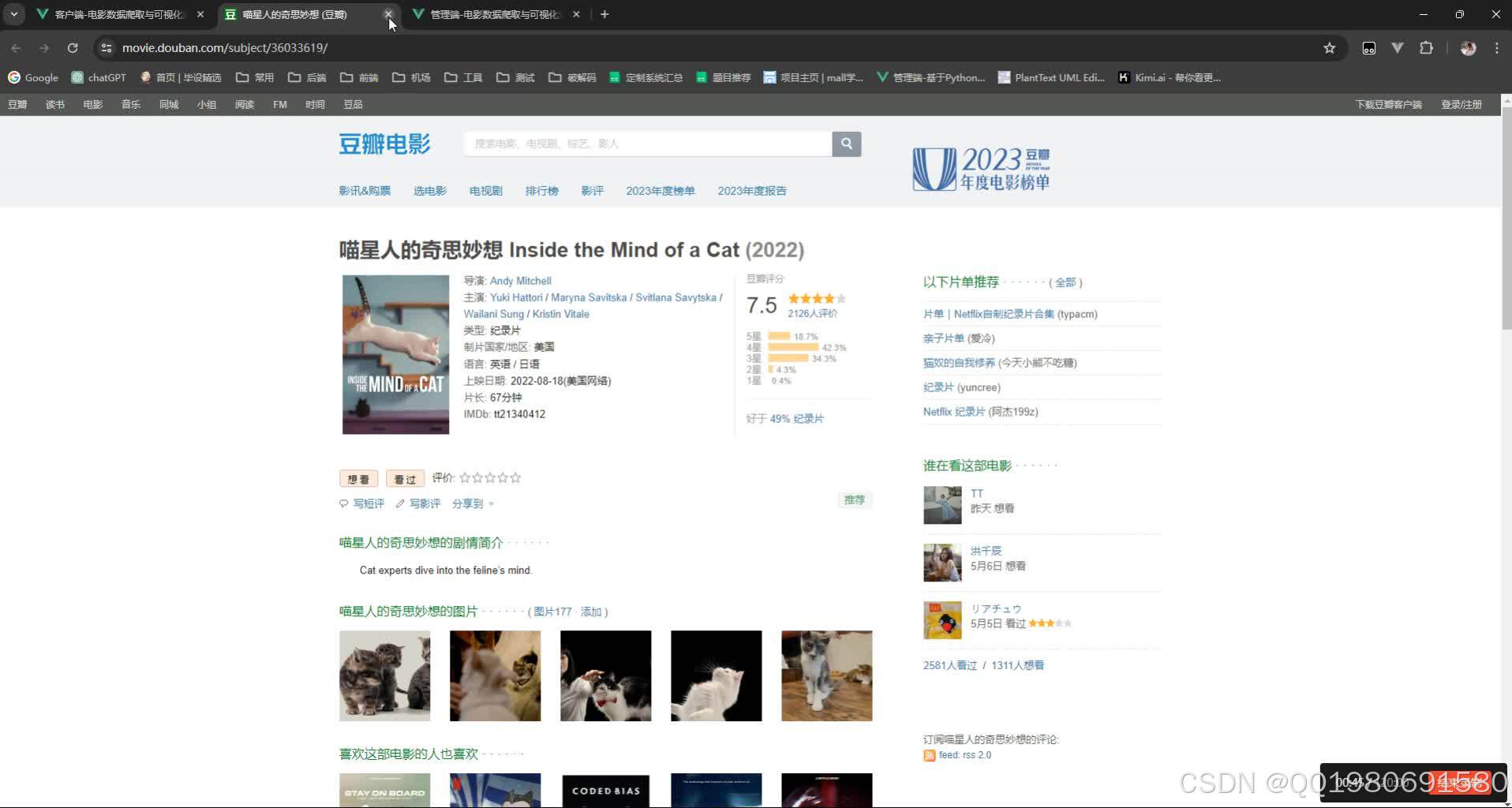Viewport: 1512px width, 808px height.
Task: Open the 机场 bookmarks folder
Action: [x=411, y=77]
